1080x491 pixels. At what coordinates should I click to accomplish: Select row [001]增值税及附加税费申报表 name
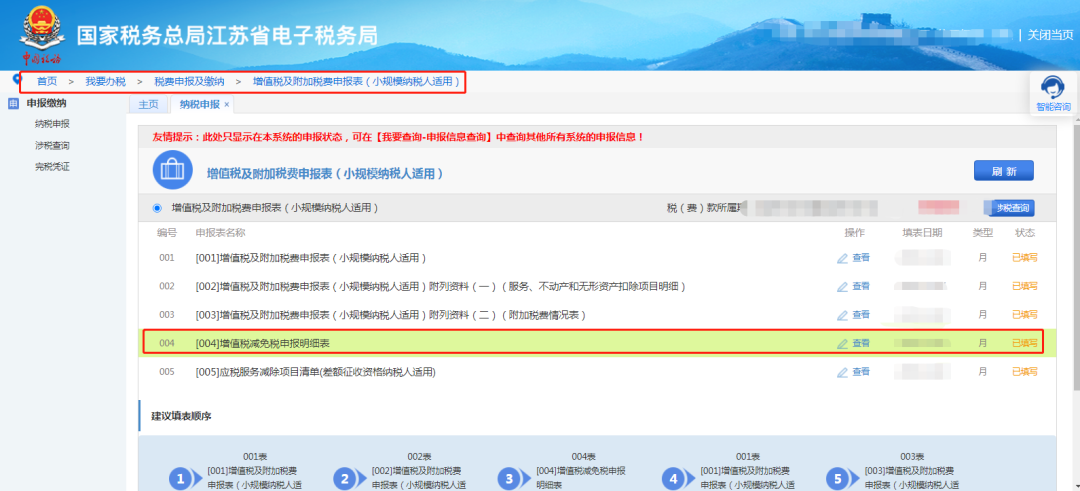coord(311,258)
